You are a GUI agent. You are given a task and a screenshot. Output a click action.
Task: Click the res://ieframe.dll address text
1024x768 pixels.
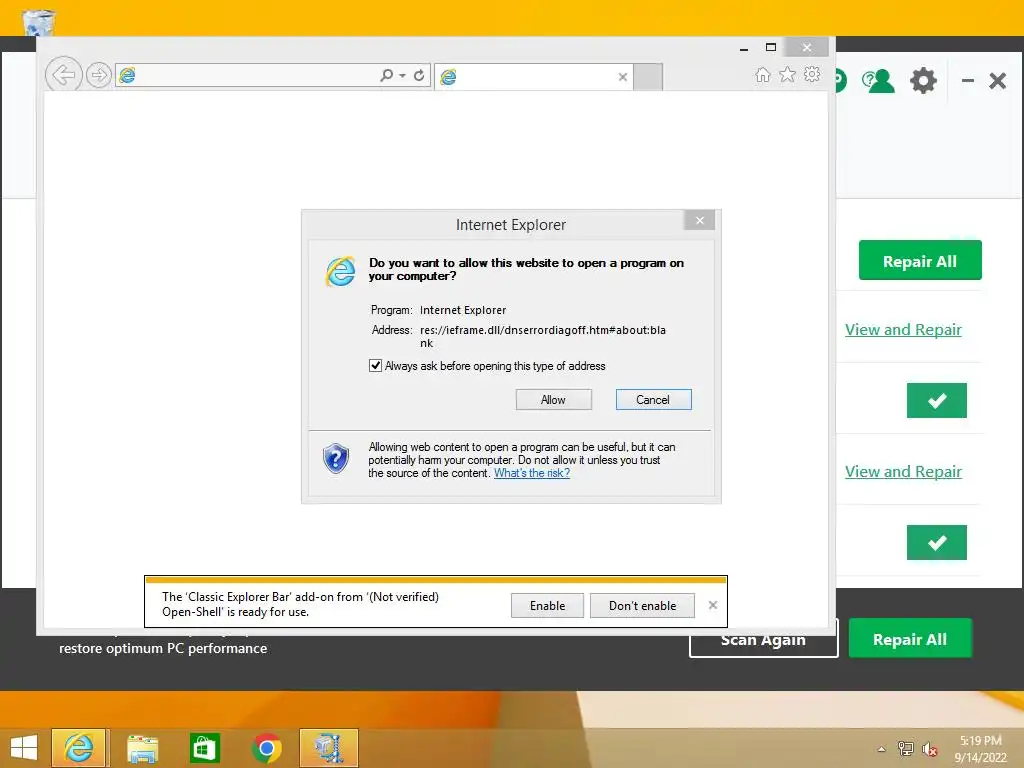click(x=543, y=336)
